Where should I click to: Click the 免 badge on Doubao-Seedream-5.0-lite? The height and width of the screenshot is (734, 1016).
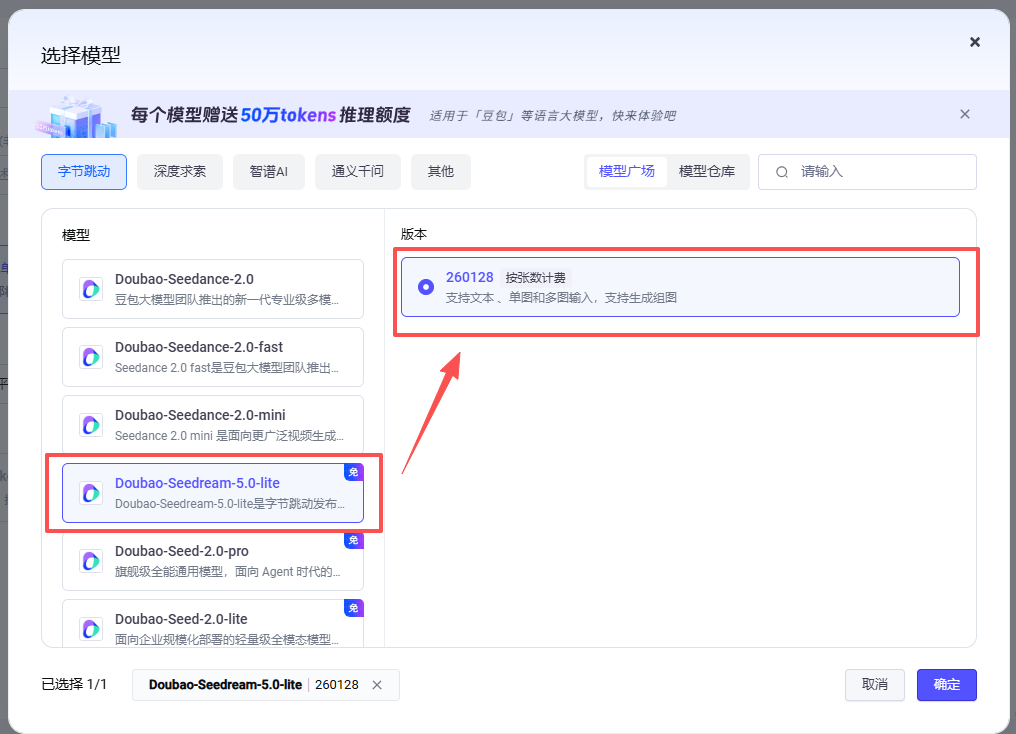point(353,472)
